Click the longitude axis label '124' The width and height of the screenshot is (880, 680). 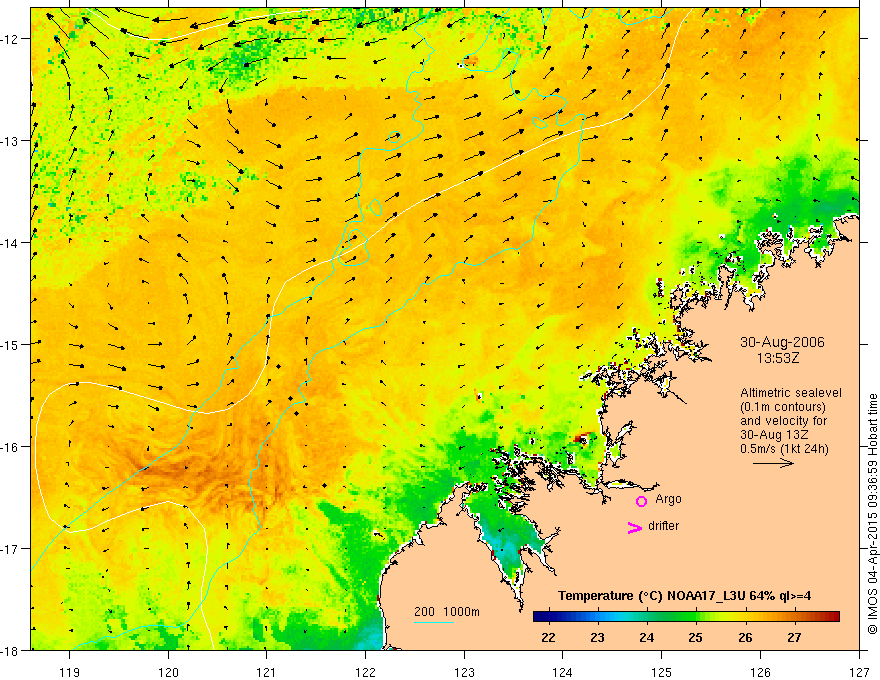pos(563,672)
